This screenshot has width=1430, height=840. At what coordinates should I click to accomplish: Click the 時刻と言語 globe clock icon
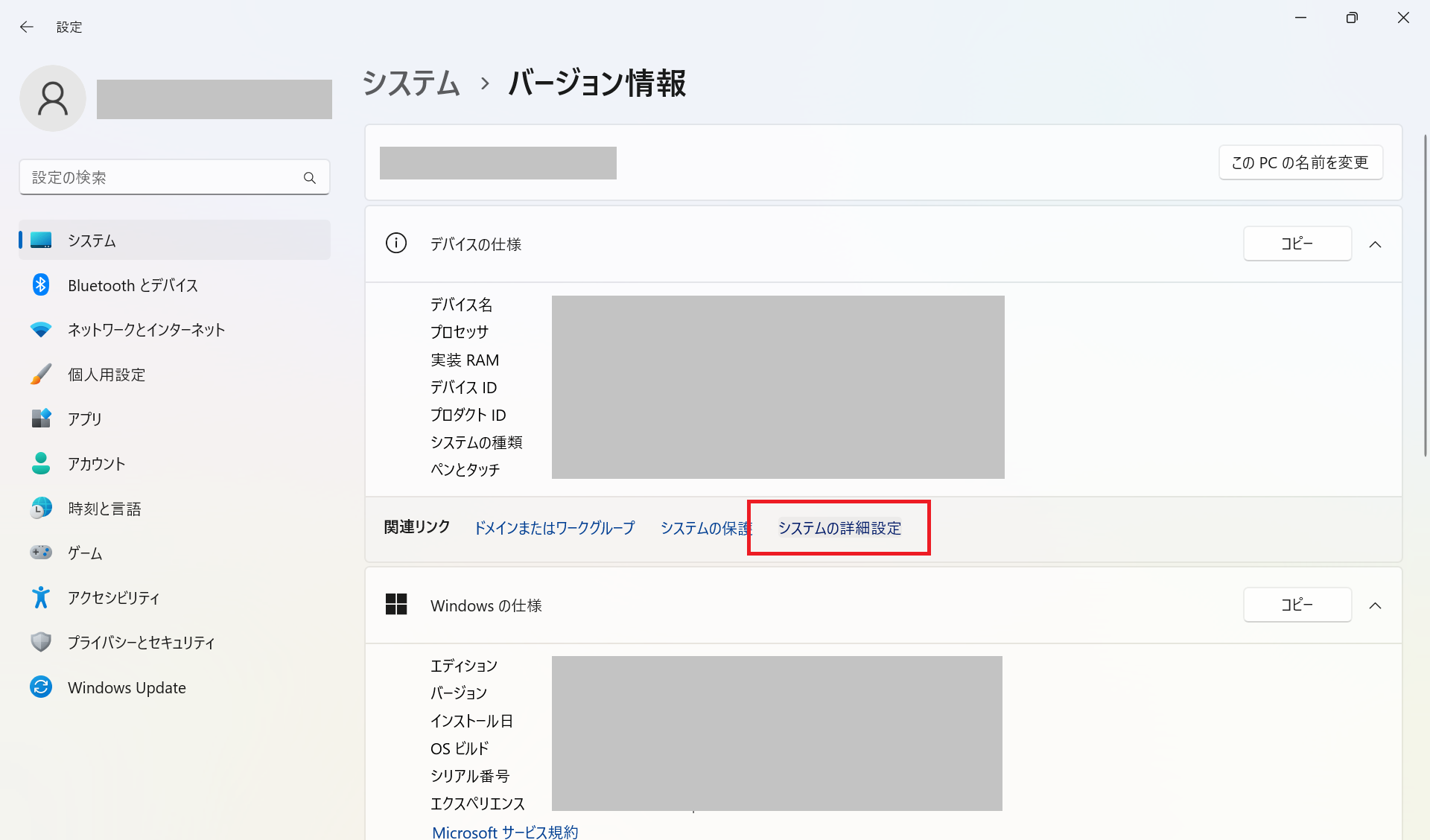point(41,508)
